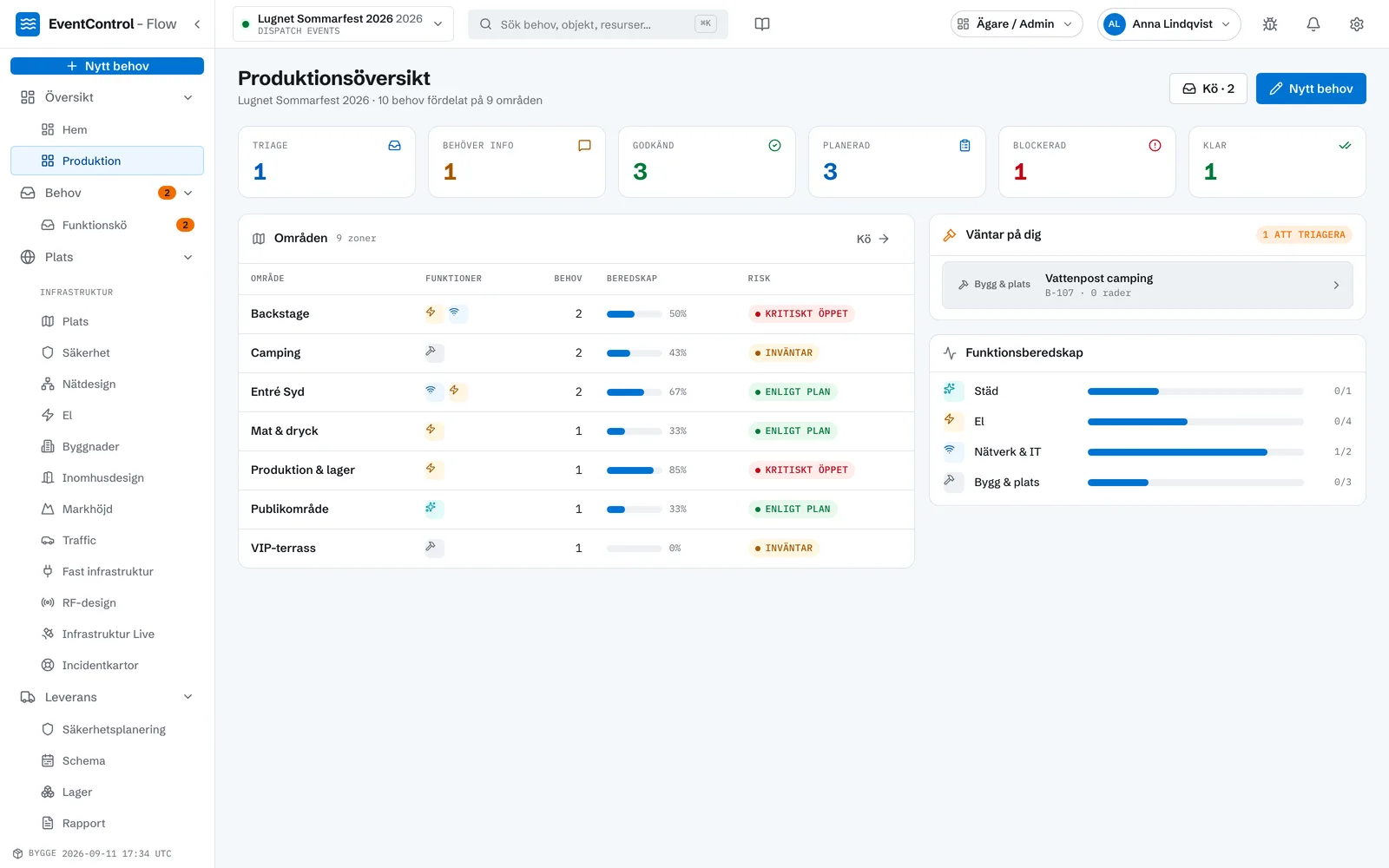Click the Nätverk & IT readiness bar
This screenshot has height=868, width=1389.
[1195, 452]
